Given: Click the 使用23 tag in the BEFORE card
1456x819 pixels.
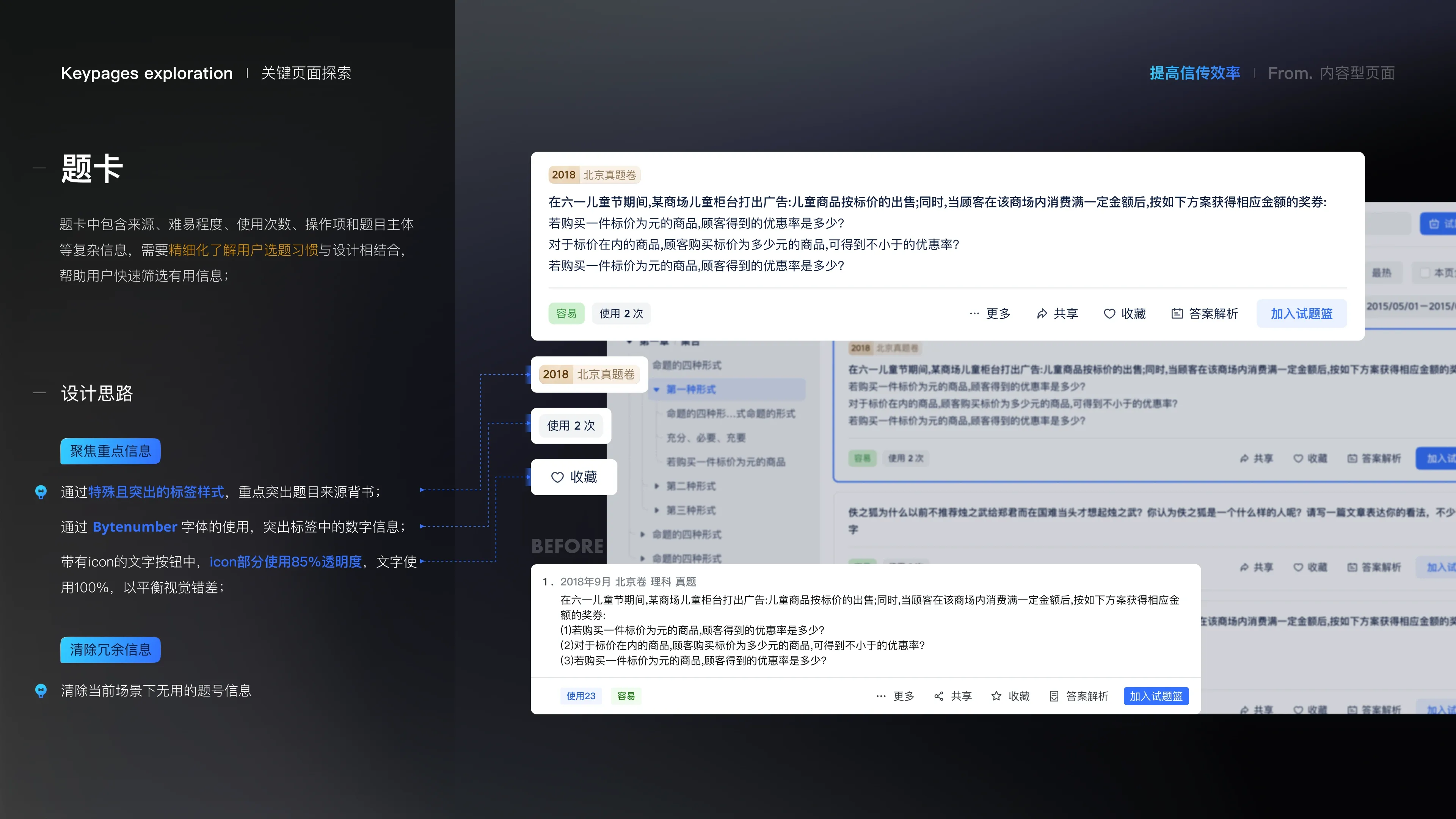Looking at the screenshot, I should pyautogui.click(x=581, y=696).
